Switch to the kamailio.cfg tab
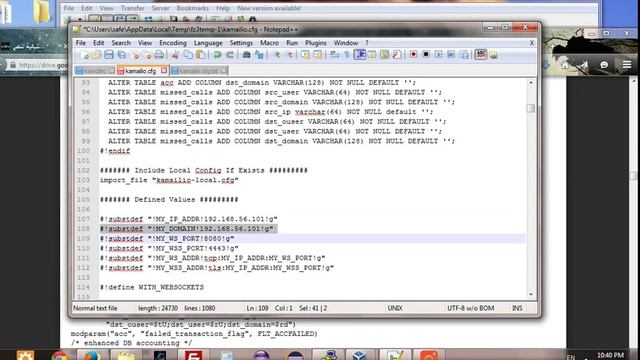The image size is (640, 360). [140, 71]
